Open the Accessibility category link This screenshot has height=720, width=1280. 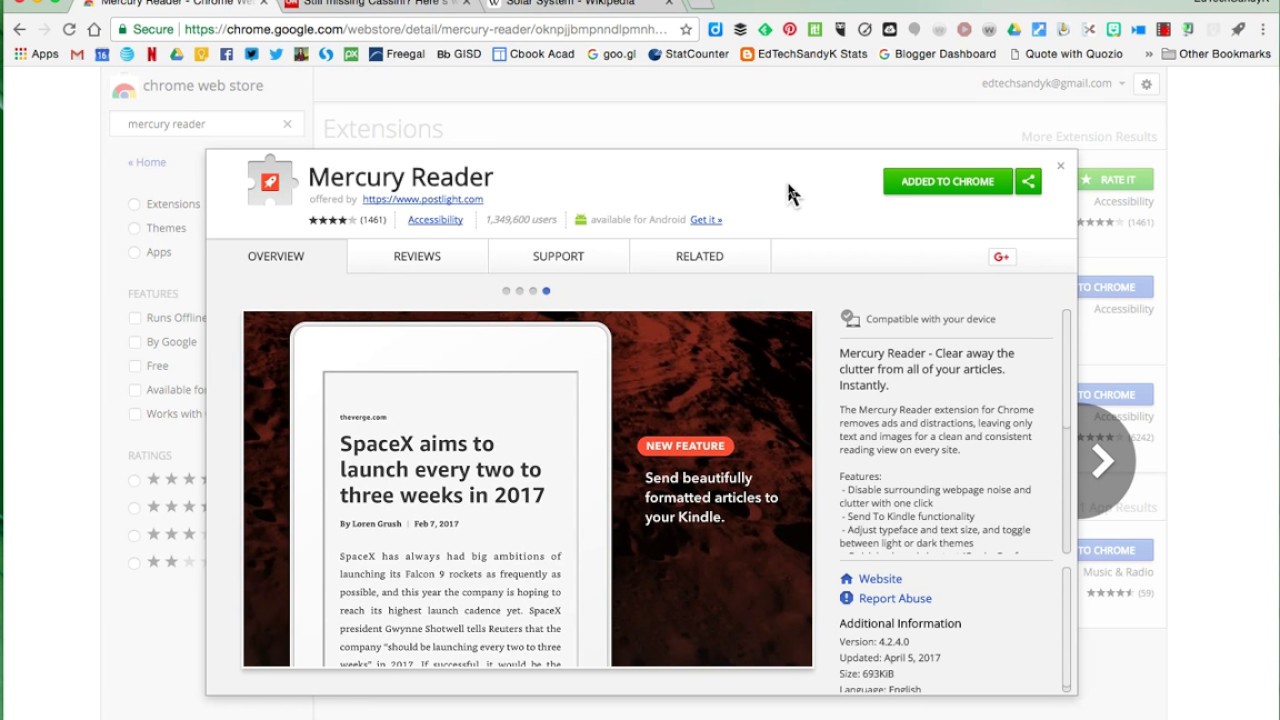pyautogui.click(x=435, y=220)
